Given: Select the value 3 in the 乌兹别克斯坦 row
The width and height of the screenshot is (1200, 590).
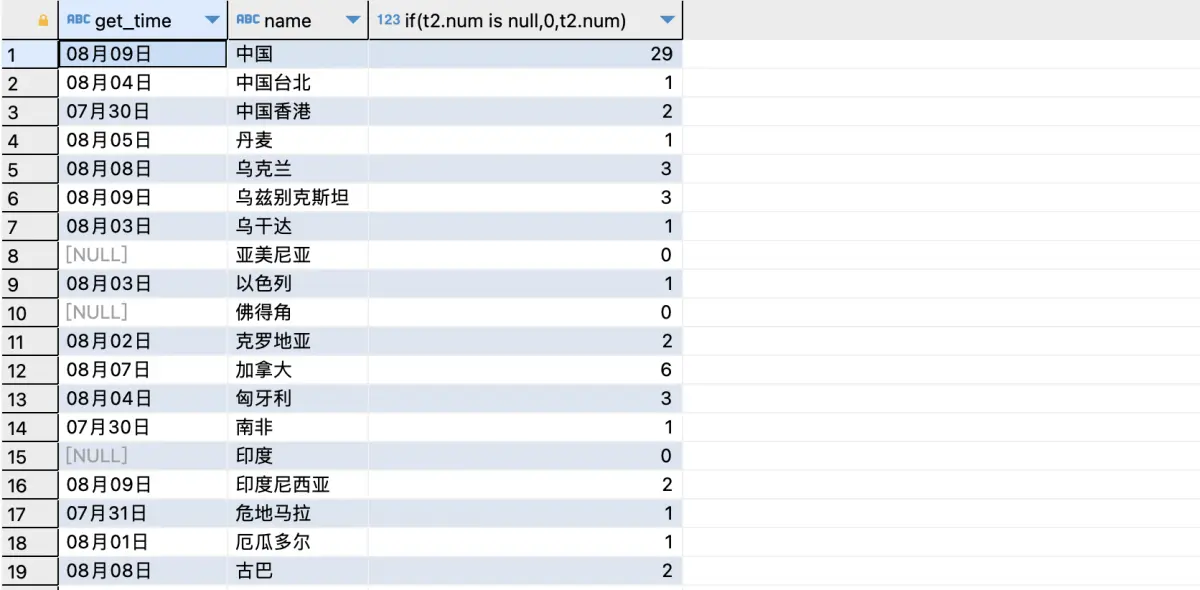Looking at the screenshot, I should coord(526,198).
